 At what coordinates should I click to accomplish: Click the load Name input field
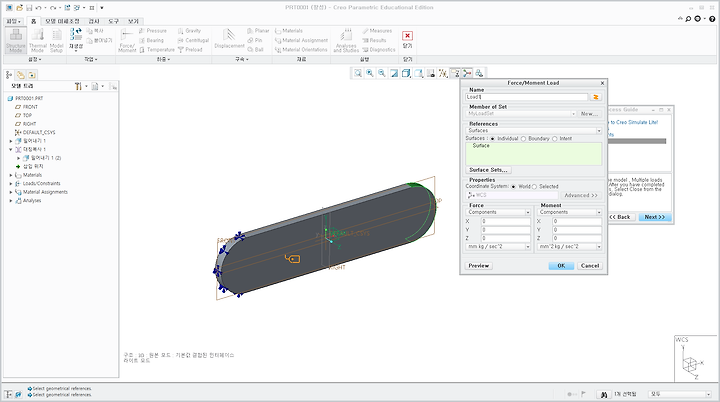click(x=527, y=97)
